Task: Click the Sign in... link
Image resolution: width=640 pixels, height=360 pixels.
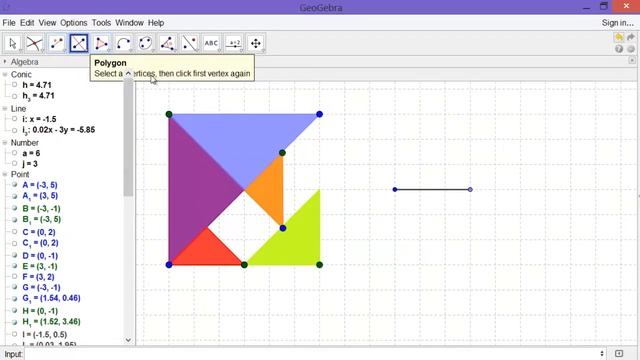Action: [x=618, y=23]
